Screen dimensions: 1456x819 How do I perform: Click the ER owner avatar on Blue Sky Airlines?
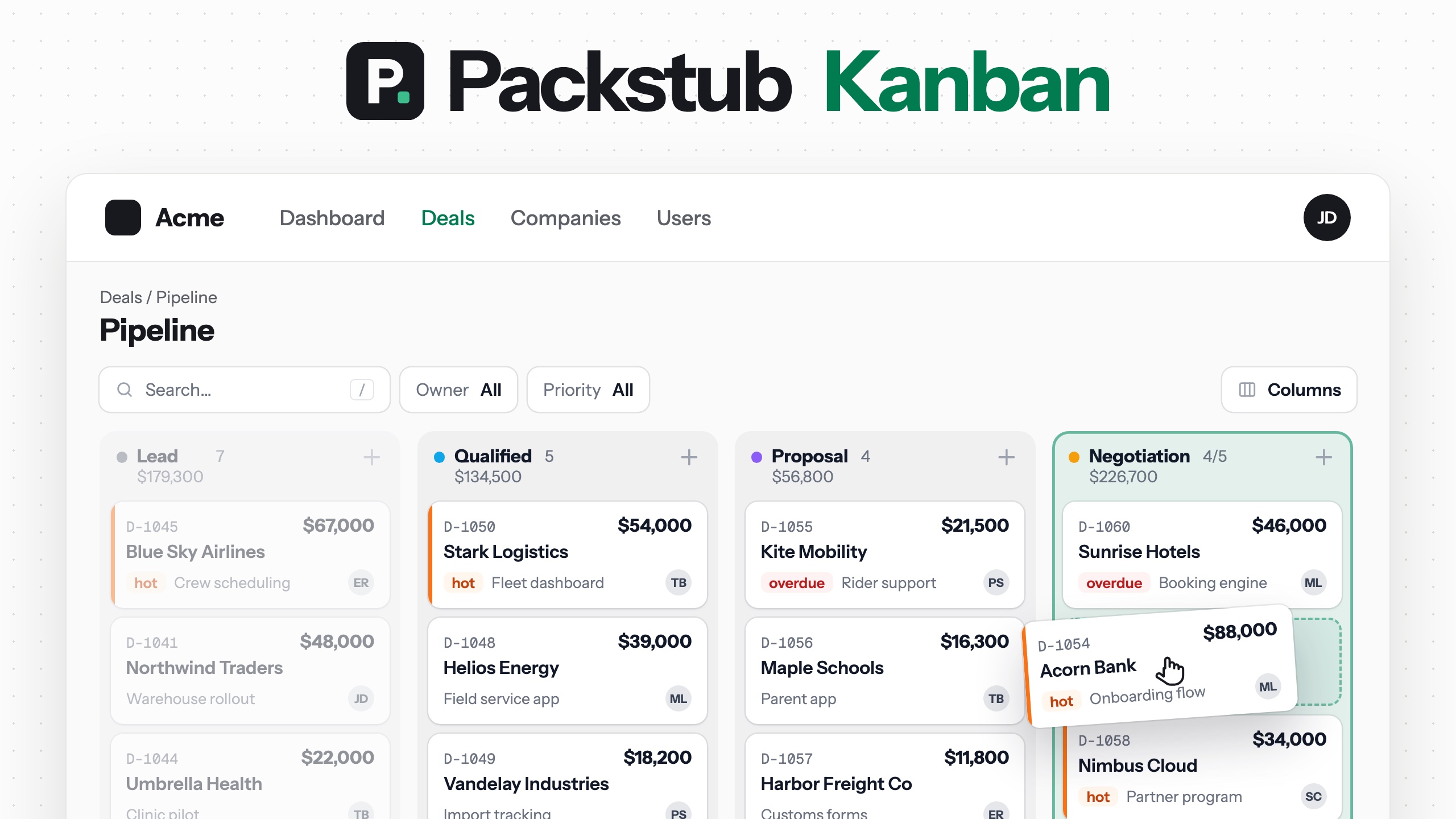361,582
